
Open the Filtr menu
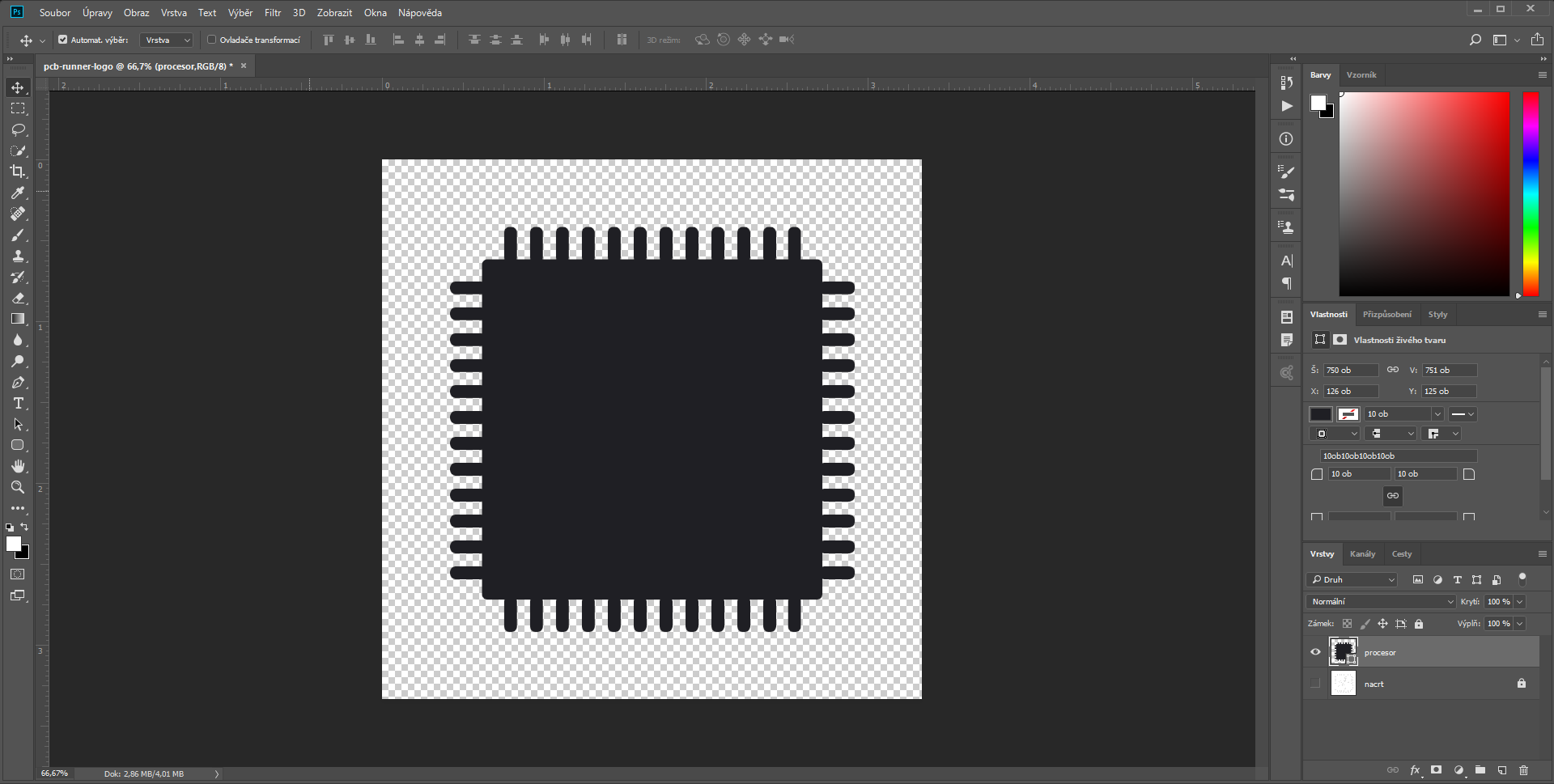coord(273,12)
